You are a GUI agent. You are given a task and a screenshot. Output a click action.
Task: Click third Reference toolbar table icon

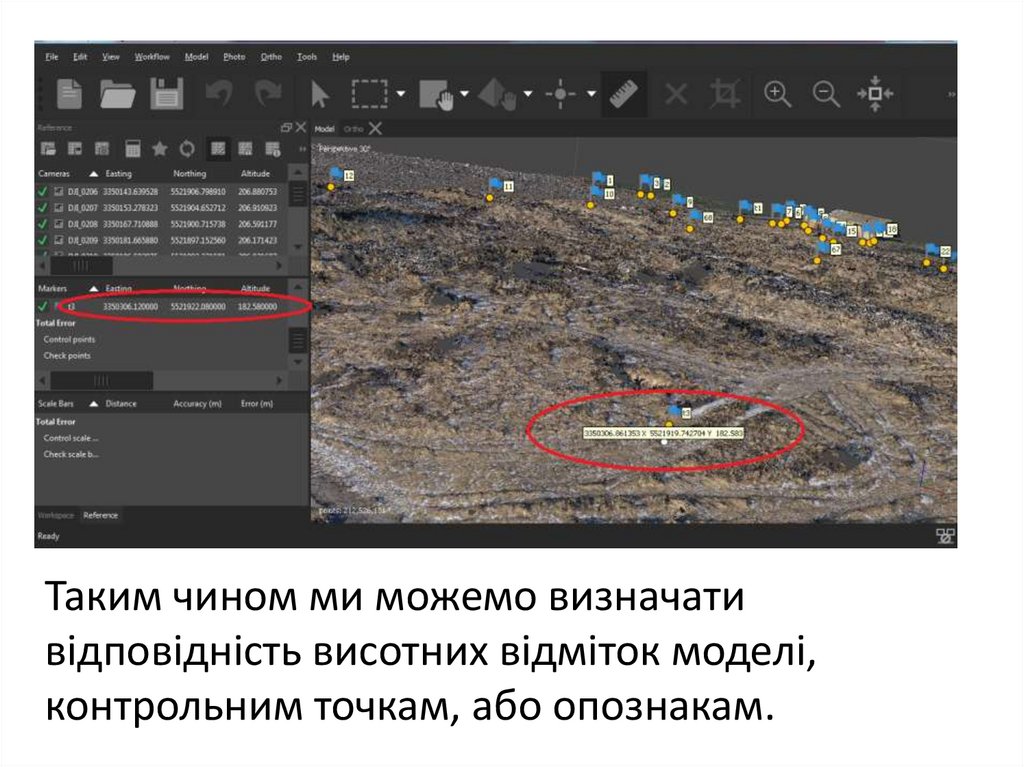(x=102, y=149)
